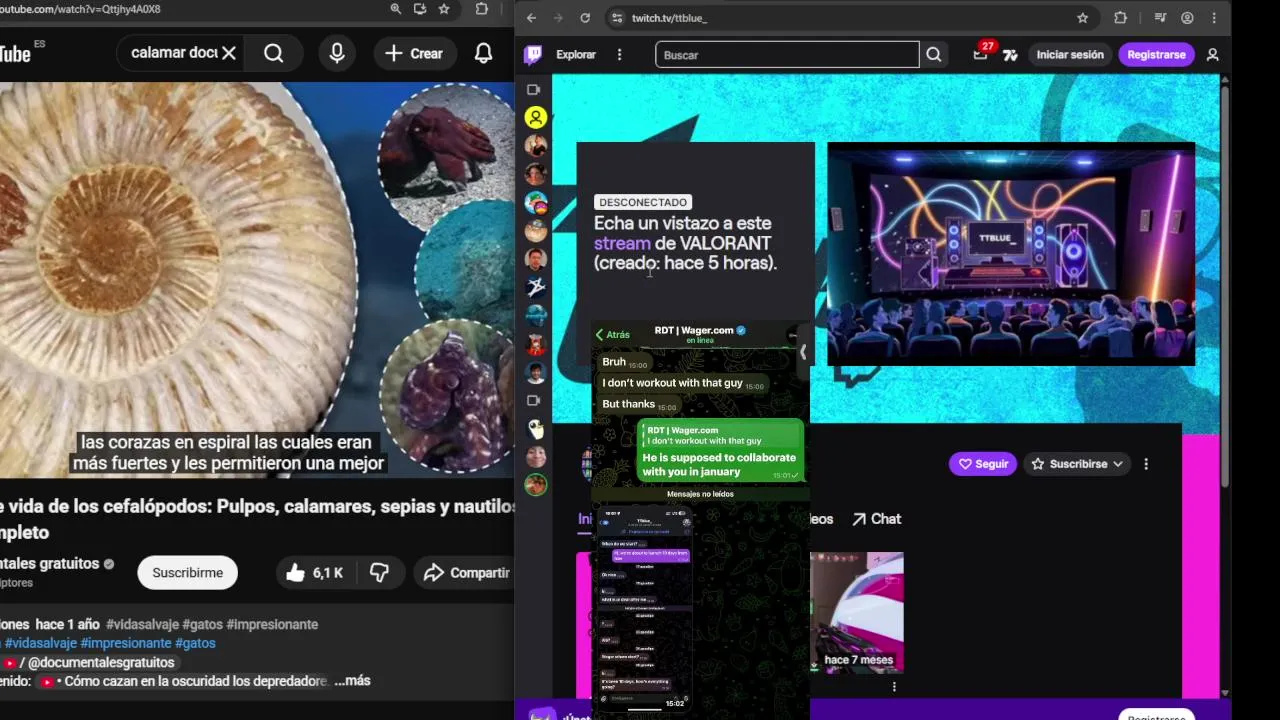The width and height of the screenshot is (1280, 720).
Task: Click the #vidasalvaje hashtag in blue
Action: [x=38, y=643]
